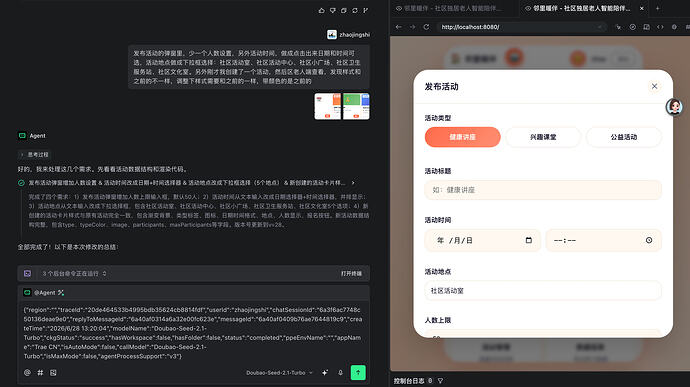This screenshot has height=387, width=690.
Task: Click the 控制台日志 label
Action: click(x=409, y=381)
